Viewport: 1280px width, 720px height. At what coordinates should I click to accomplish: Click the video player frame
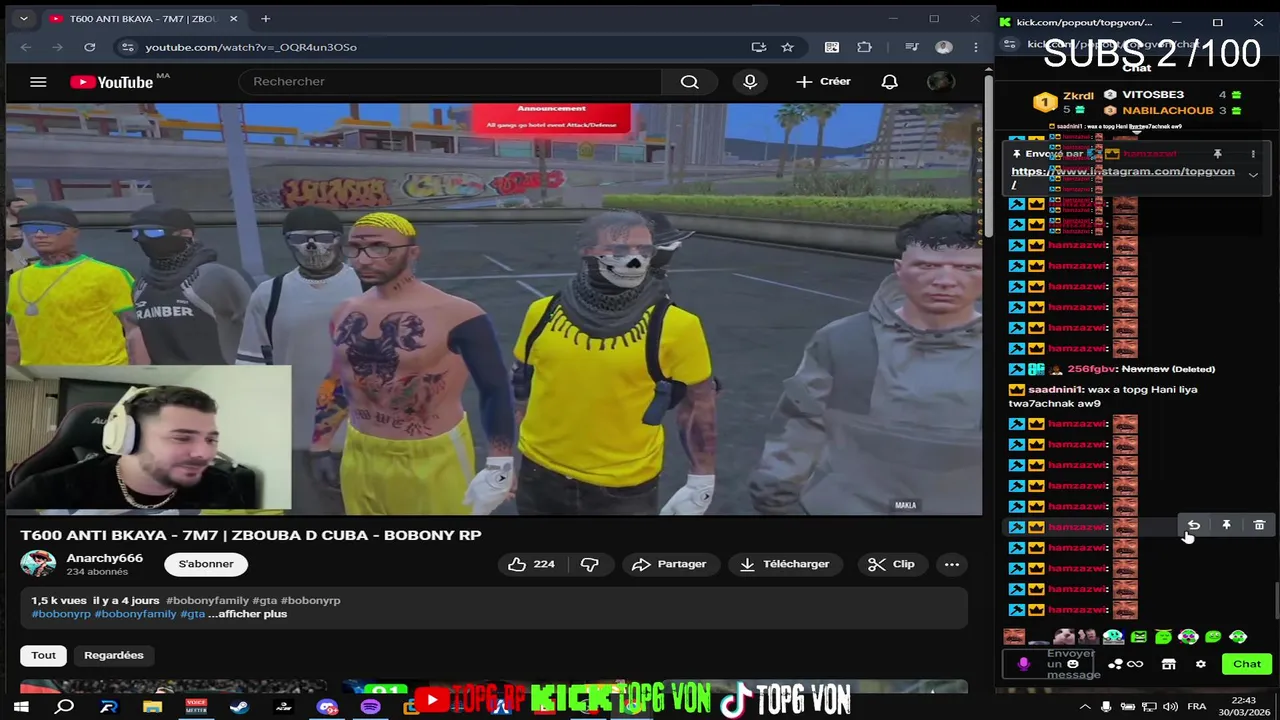point(494,309)
